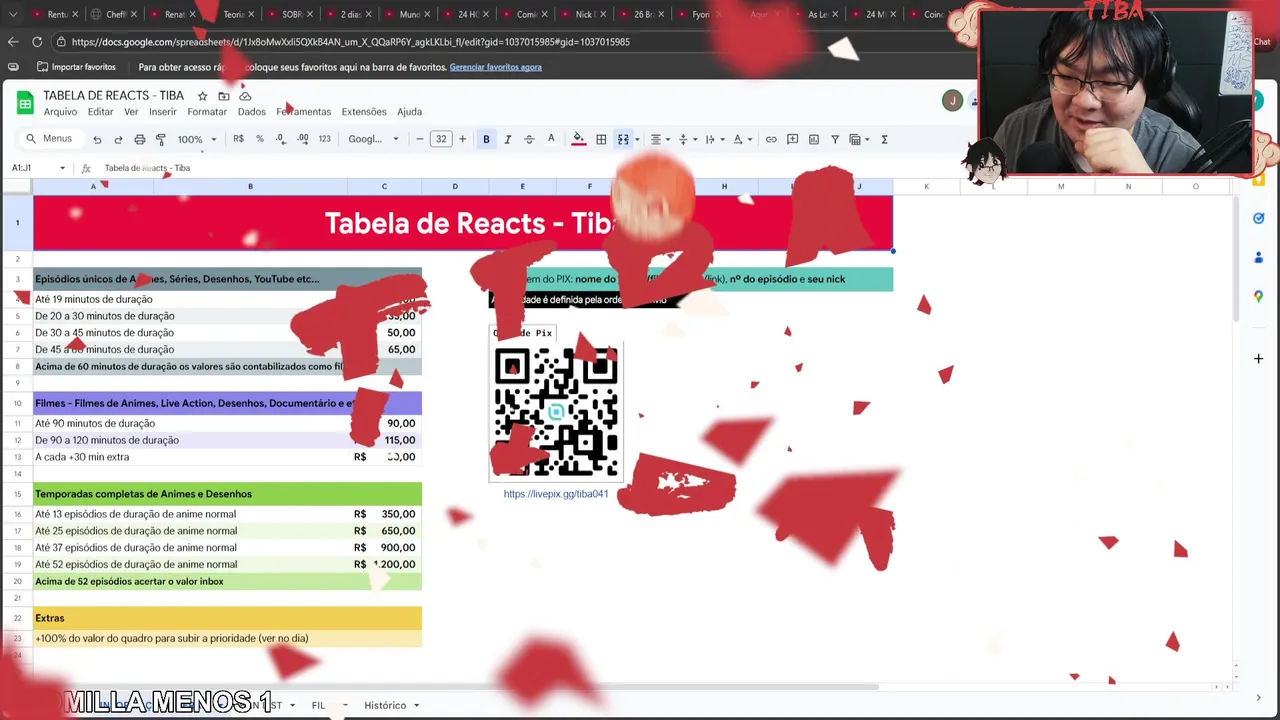The image size is (1280, 720).
Task: Click insert chart icon
Action: tap(813, 140)
